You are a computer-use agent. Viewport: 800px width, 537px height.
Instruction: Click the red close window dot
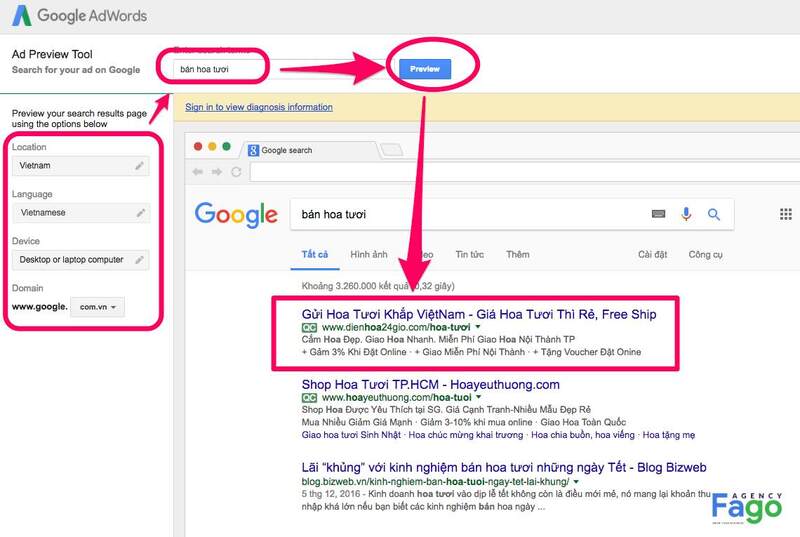point(198,147)
